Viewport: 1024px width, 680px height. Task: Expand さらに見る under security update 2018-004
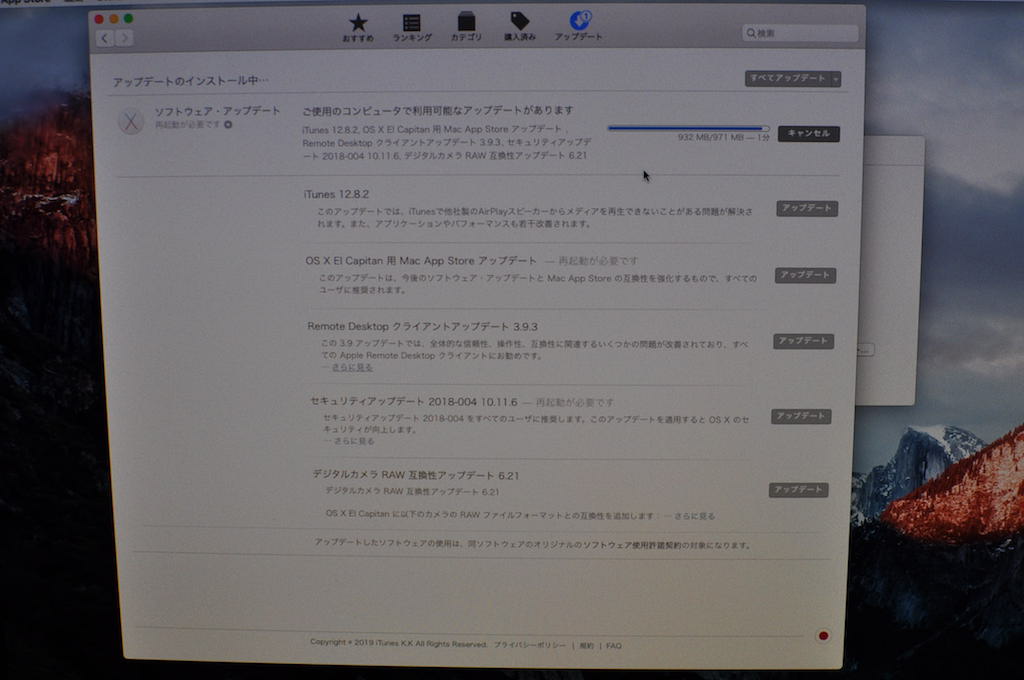click(355, 441)
